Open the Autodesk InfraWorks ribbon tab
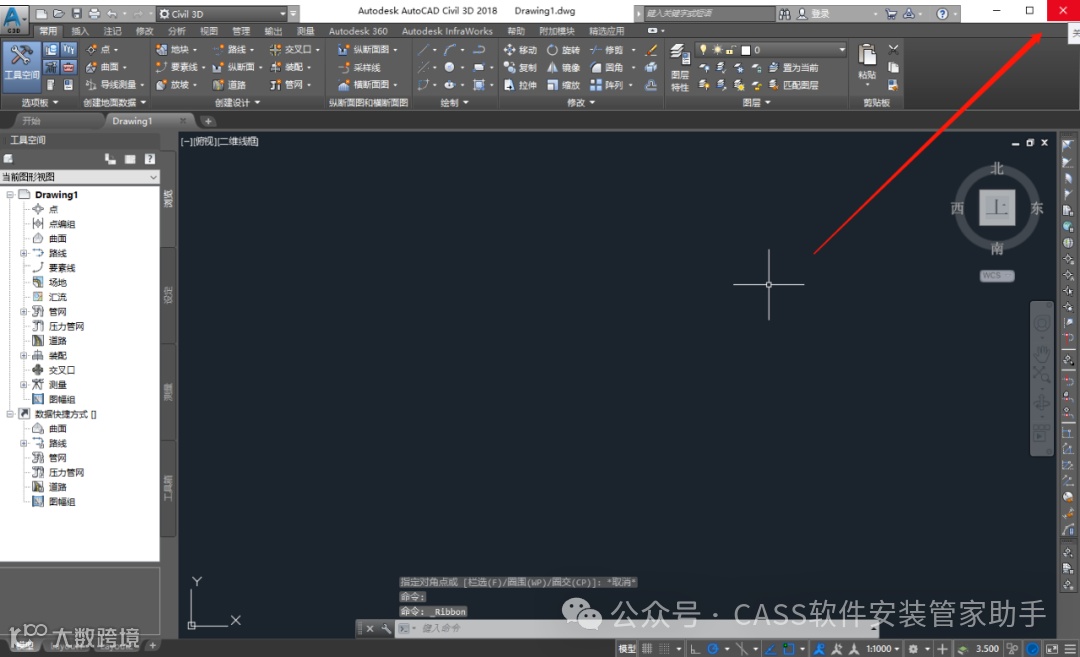The width and height of the screenshot is (1080, 657). pos(447,31)
